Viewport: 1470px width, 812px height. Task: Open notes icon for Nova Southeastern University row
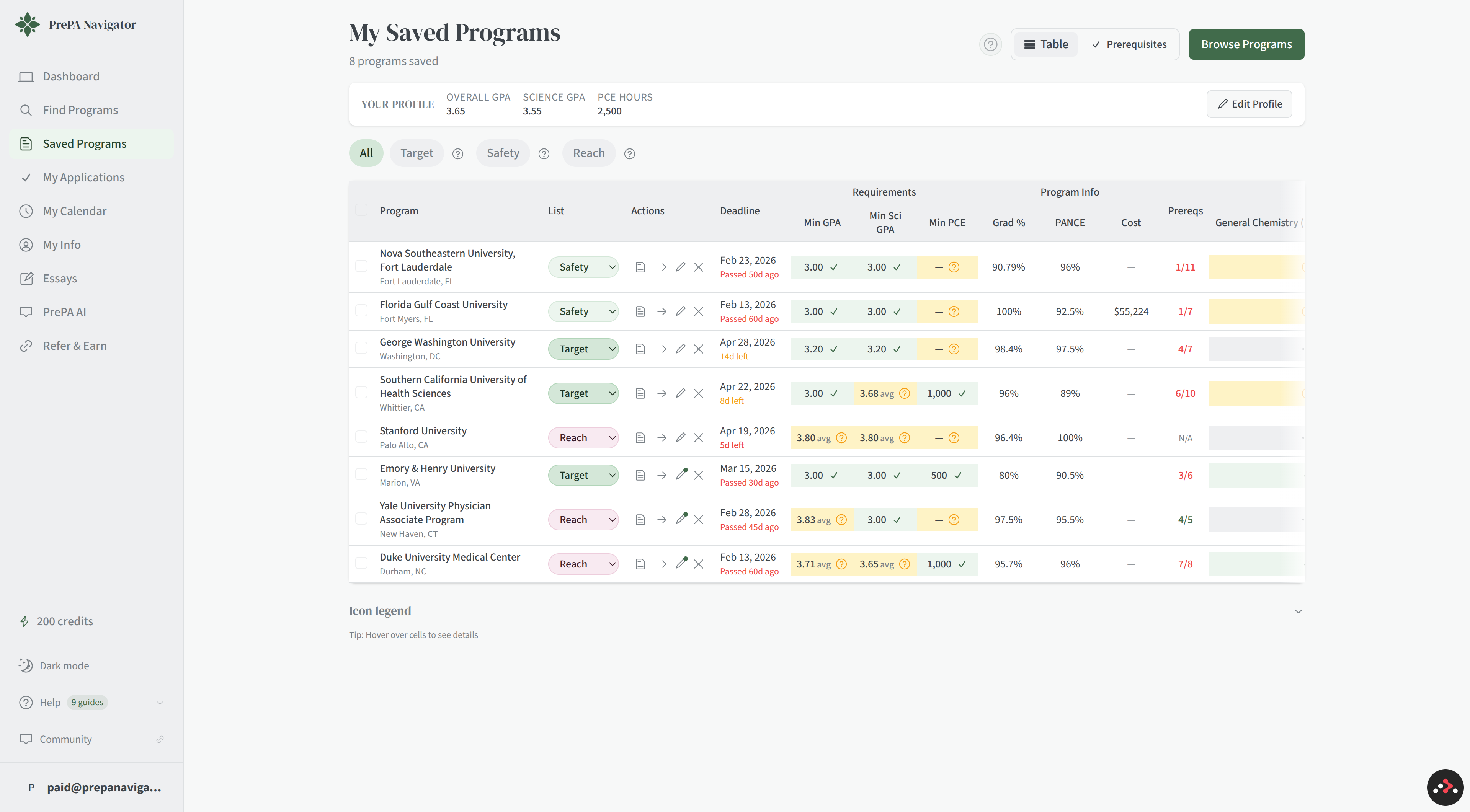tap(640, 267)
